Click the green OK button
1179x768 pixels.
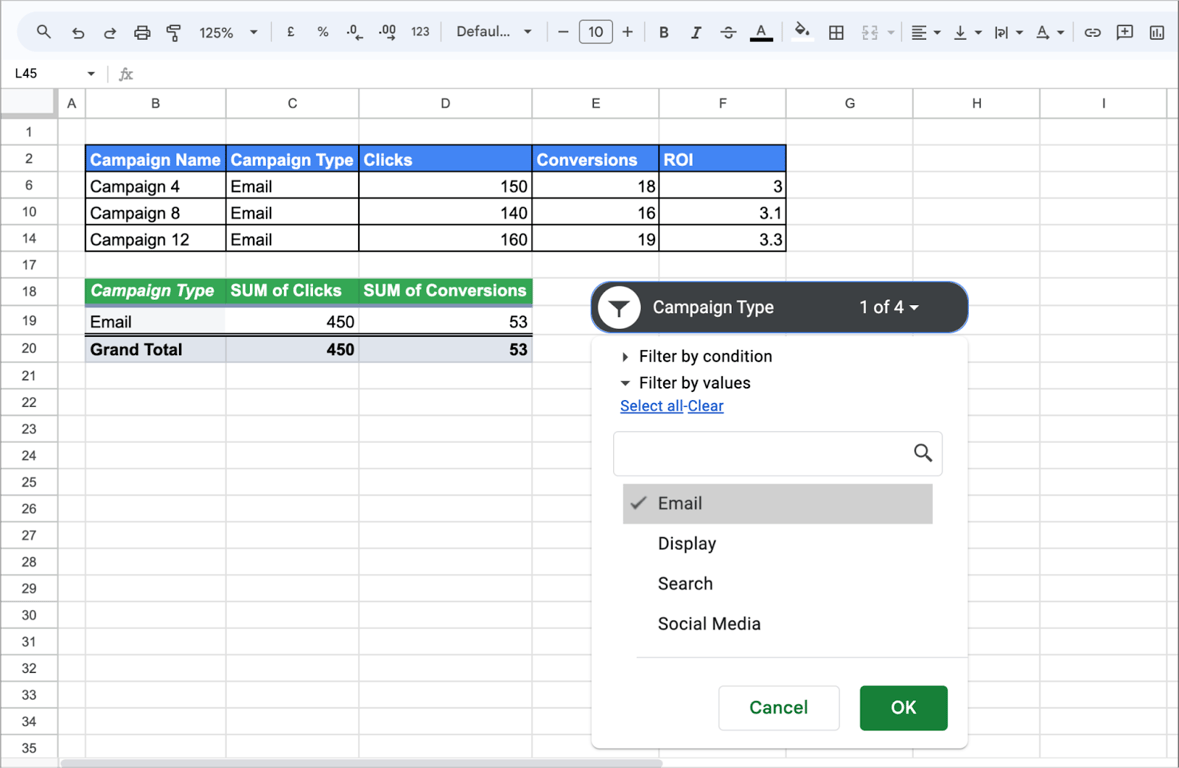(903, 708)
